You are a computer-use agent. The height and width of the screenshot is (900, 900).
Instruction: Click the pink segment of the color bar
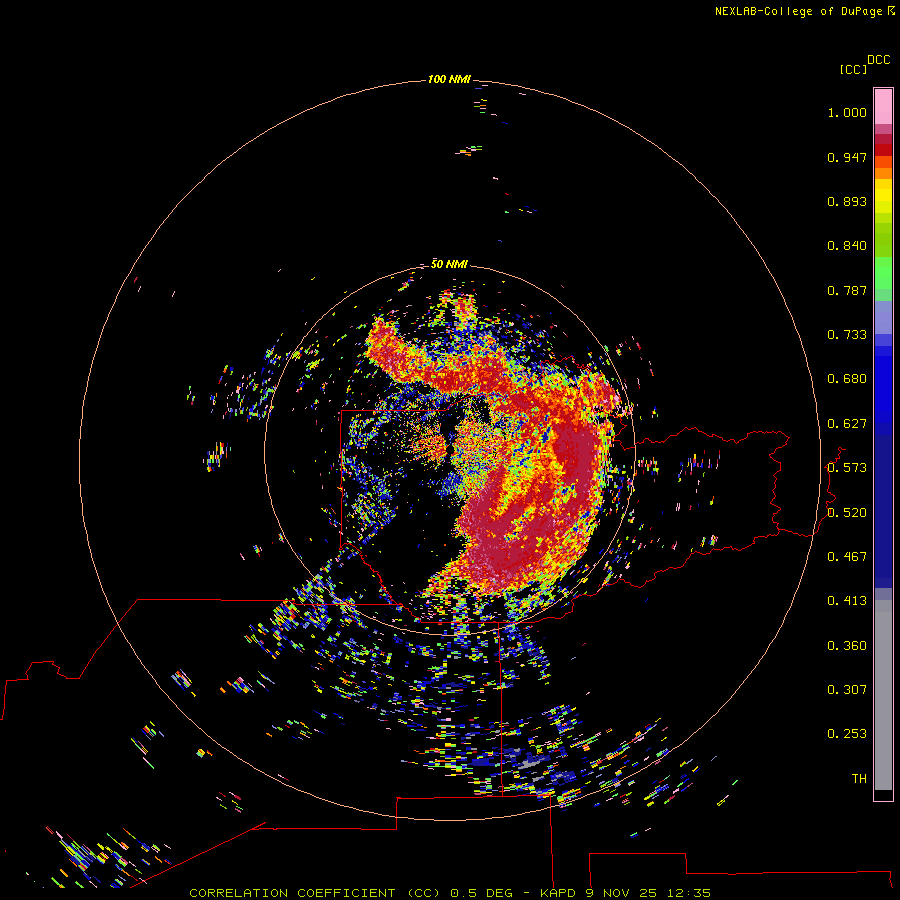point(883,107)
